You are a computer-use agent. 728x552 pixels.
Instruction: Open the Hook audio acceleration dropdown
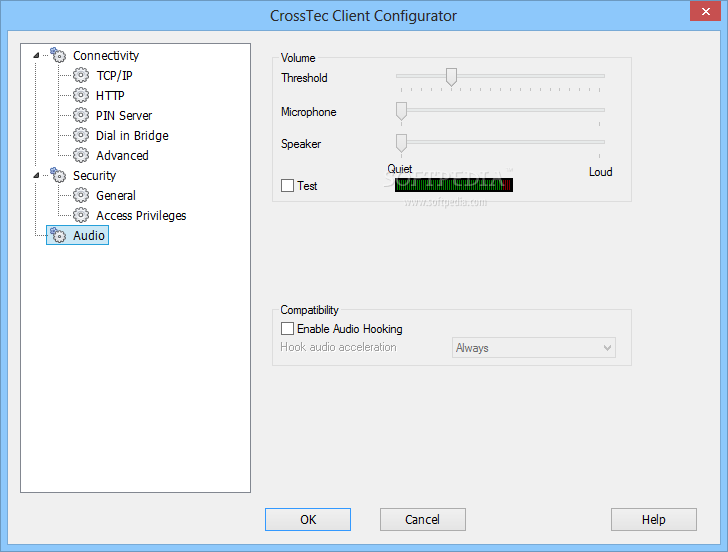[533, 348]
